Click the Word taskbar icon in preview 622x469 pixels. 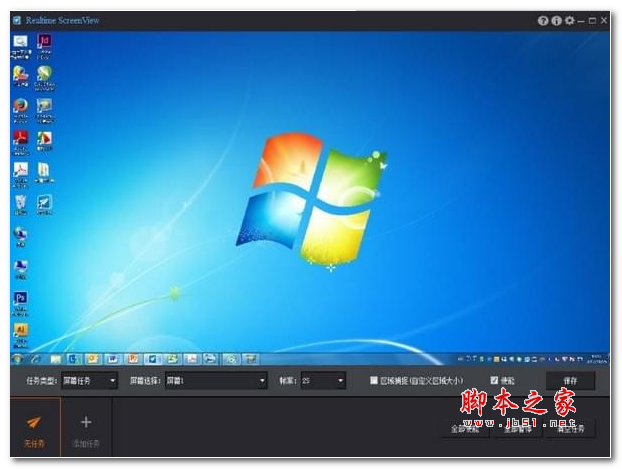coord(113,359)
